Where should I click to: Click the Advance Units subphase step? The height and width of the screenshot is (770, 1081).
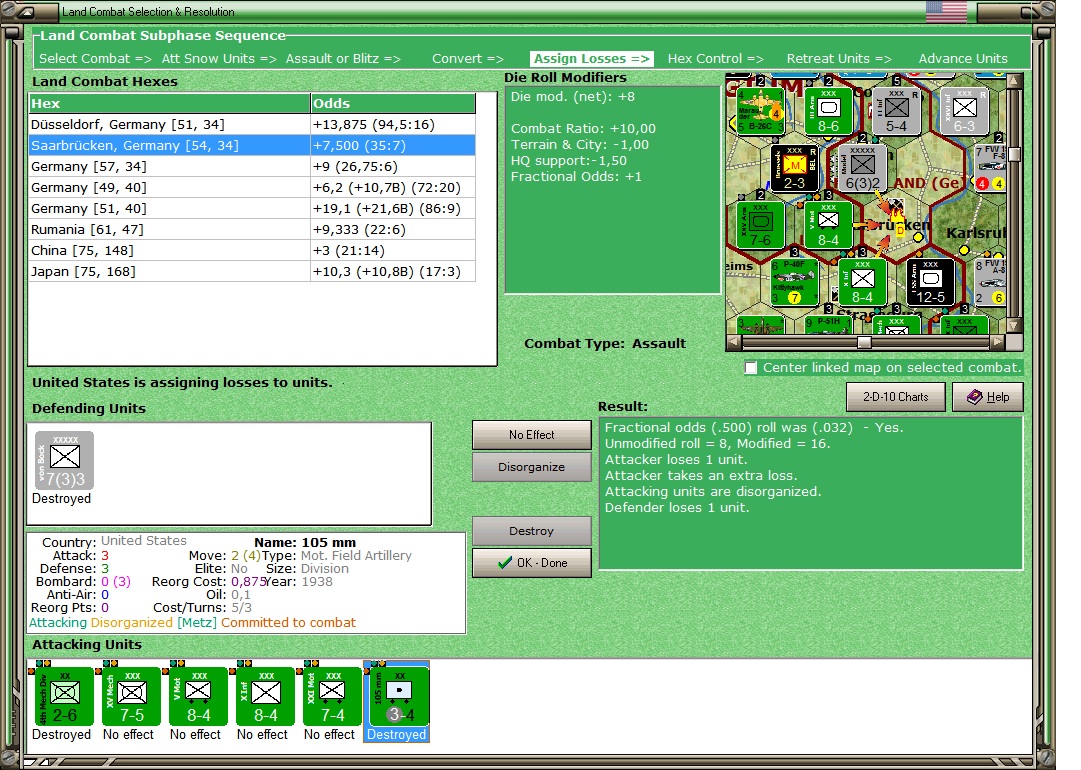coord(963,59)
